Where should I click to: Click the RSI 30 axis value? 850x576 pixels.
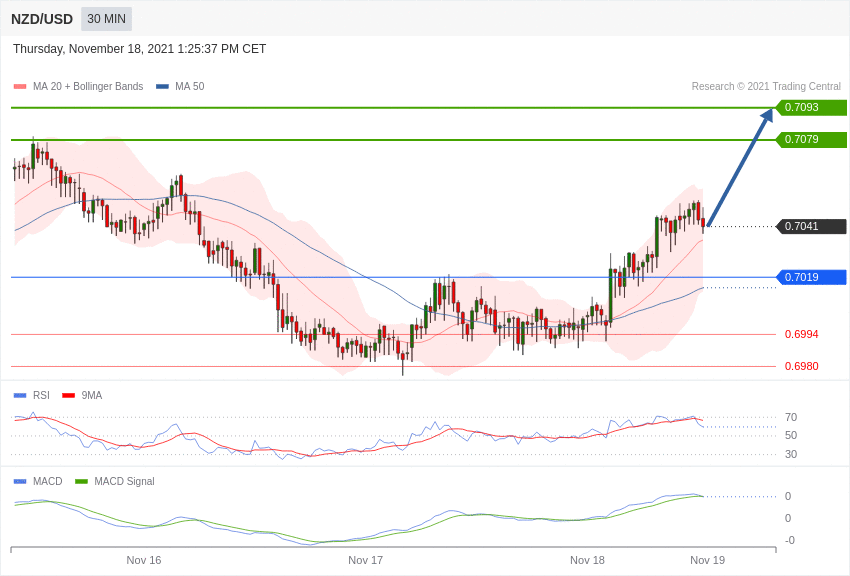tap(791, 454)
